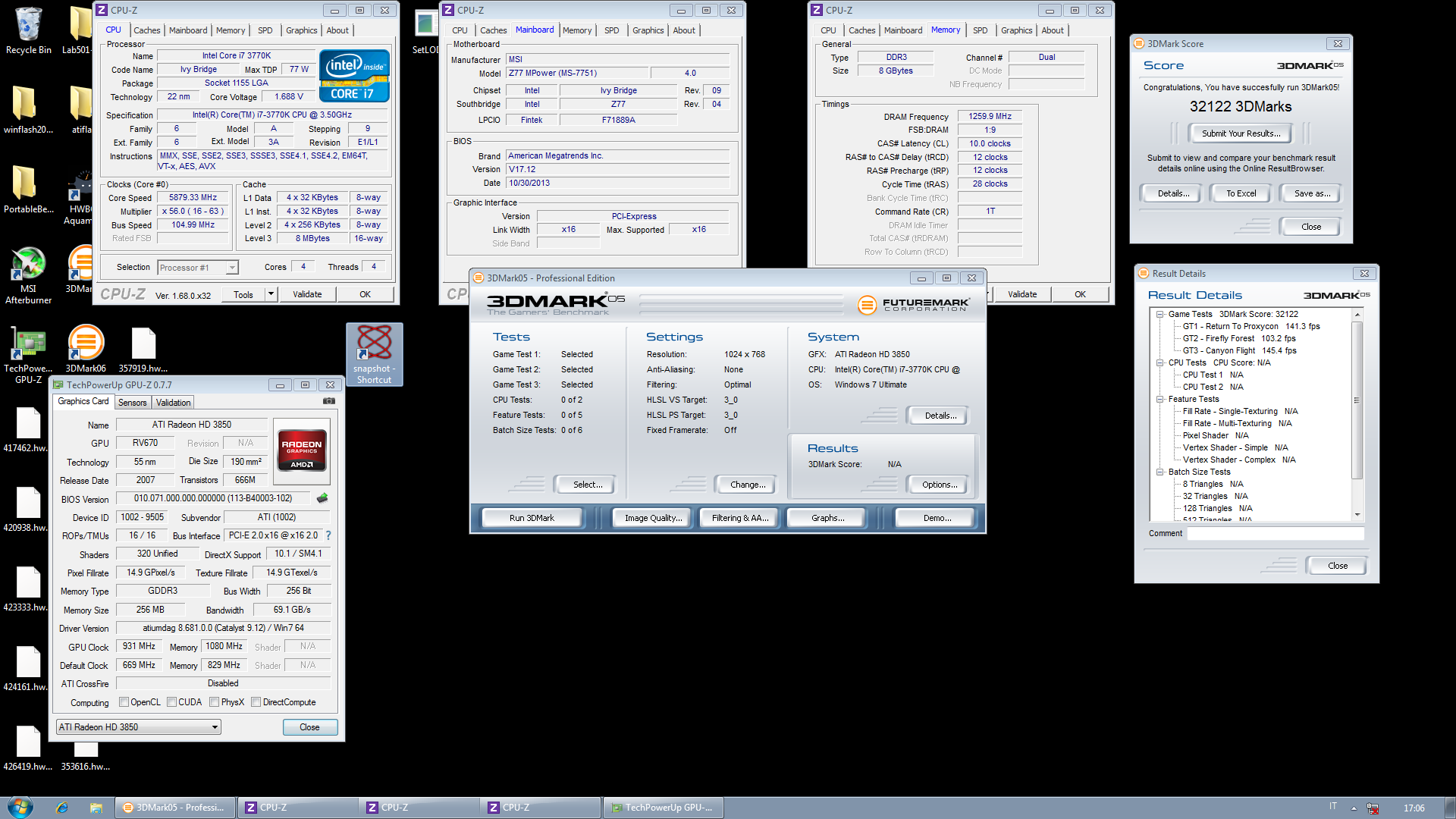Open the Windows Start orb
This screenshot has width=1456, height=819.
click(x=20, y=807)
